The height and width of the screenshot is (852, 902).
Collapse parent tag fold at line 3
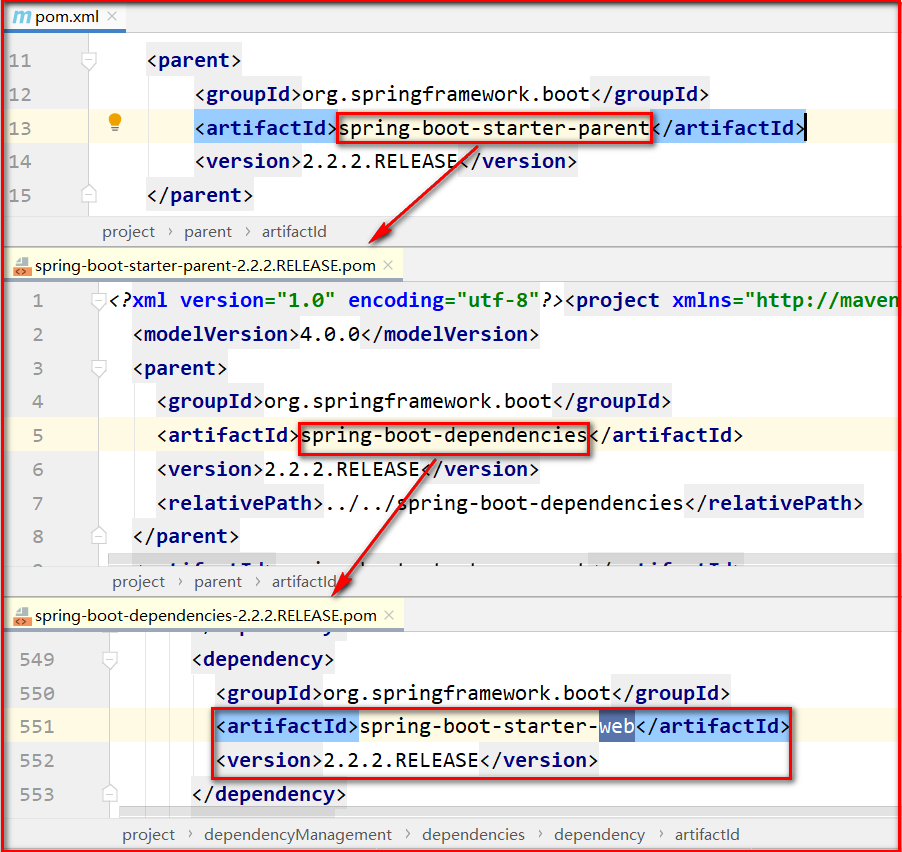point(98,368)
